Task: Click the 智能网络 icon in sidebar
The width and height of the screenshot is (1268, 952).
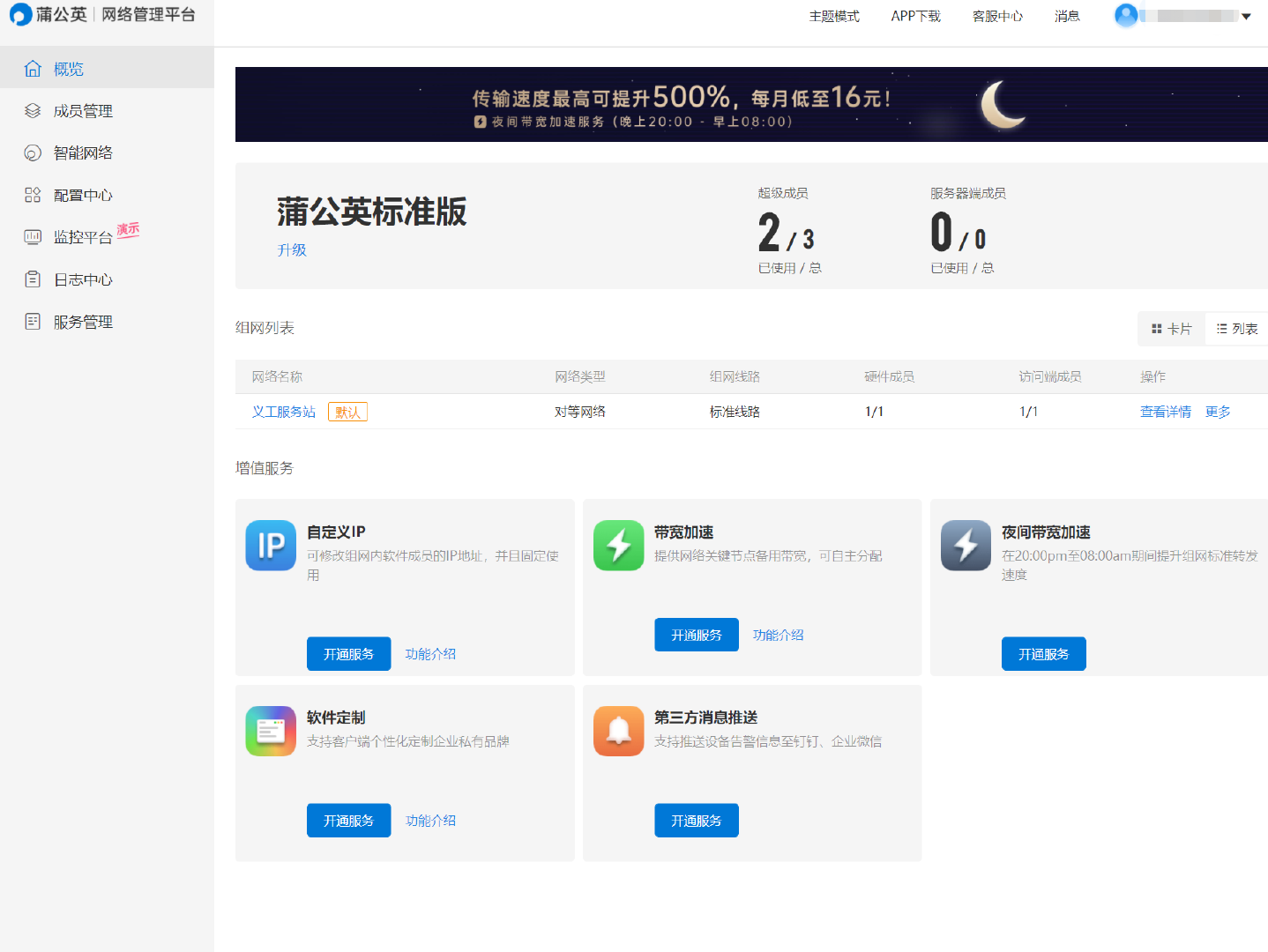Action: (x=33, y=153)
